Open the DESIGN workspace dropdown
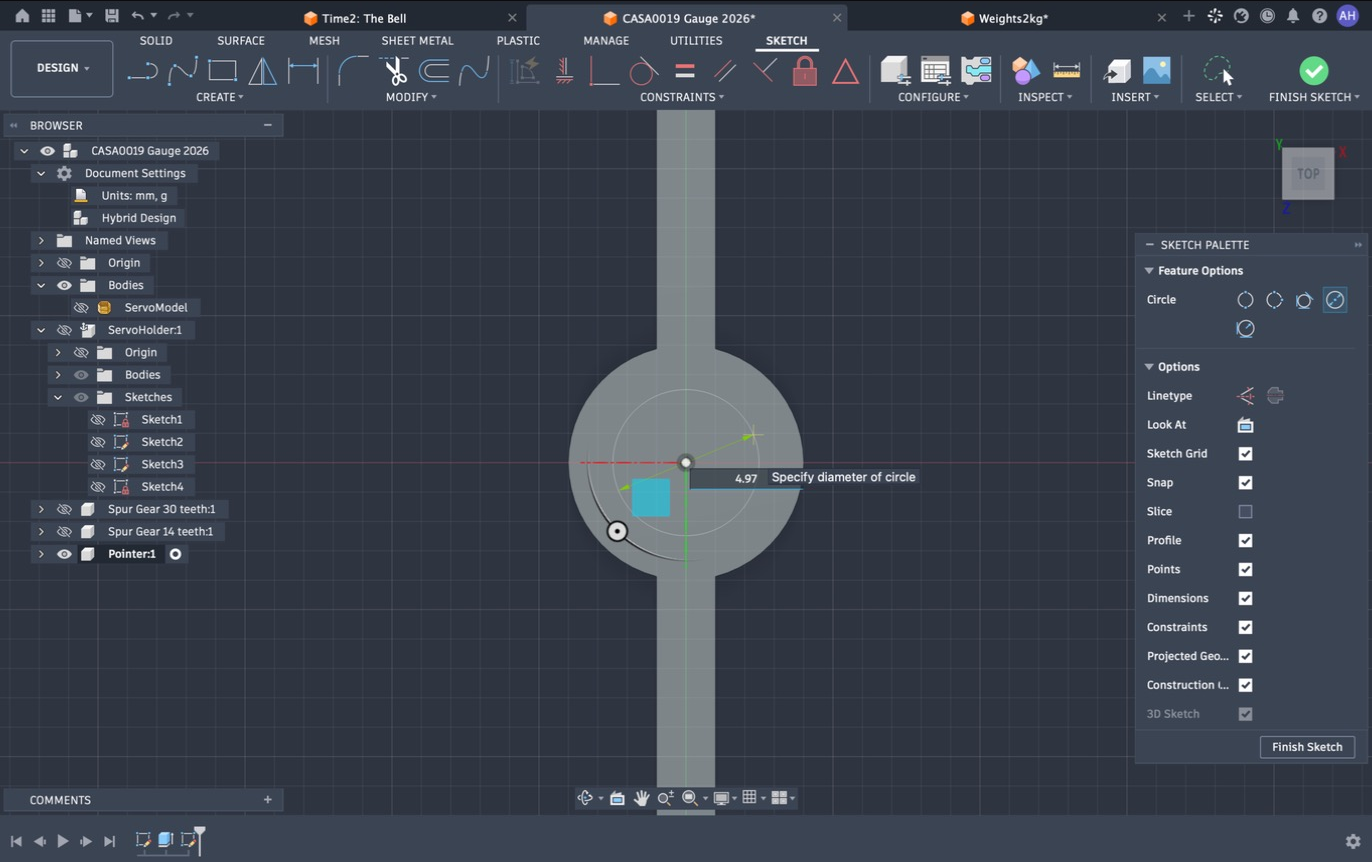The image size is (1372, 862). pos(62,68)
